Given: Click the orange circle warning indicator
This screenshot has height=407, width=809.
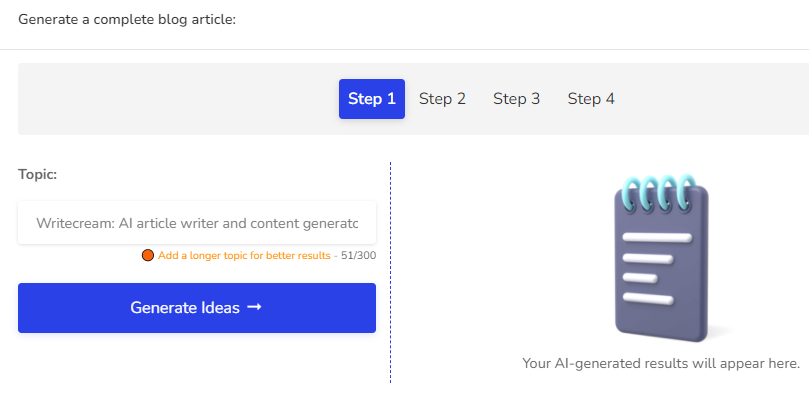Looking at the screenshot, I should click(x=148, y=255).
